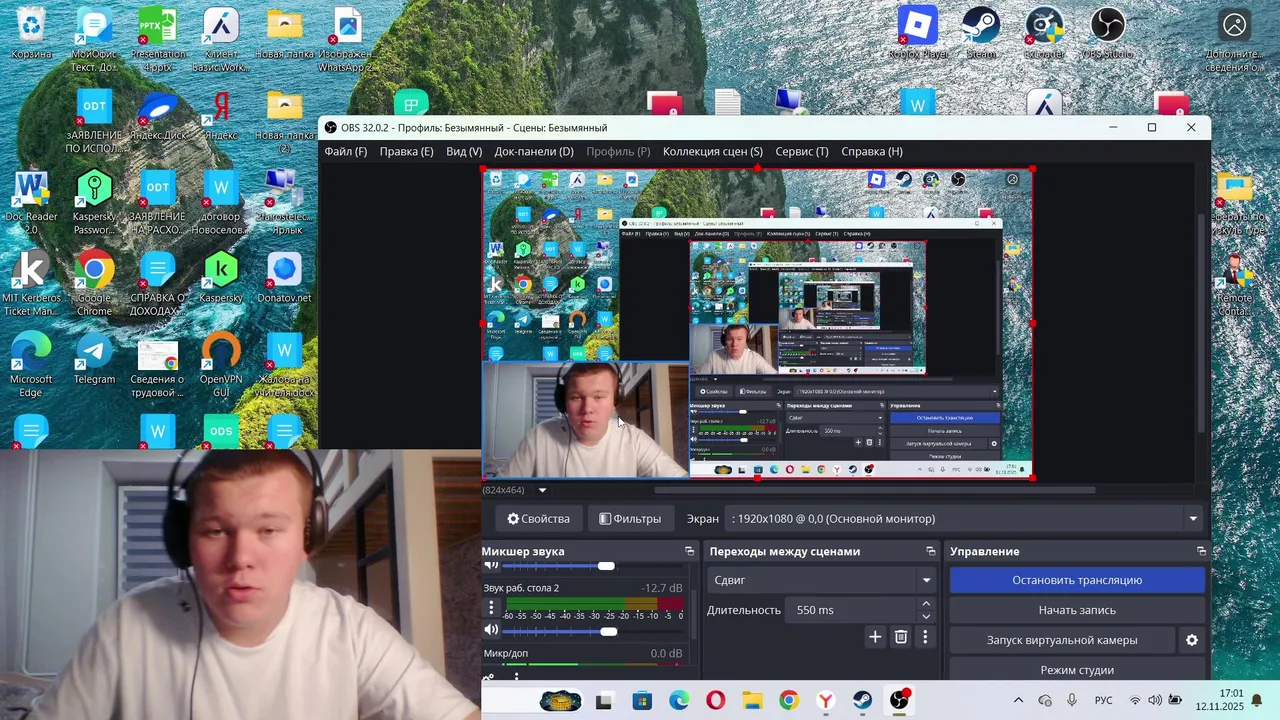Undock the Управление panel
The height and width of the screenshot is (720, 1280).
[1201, 551]
